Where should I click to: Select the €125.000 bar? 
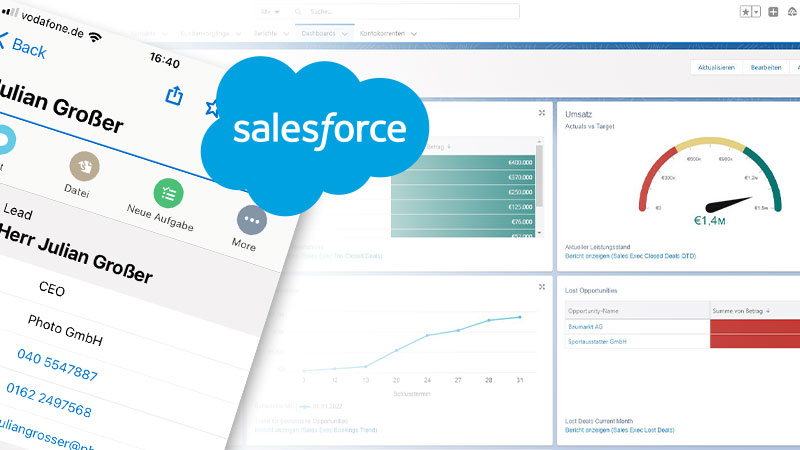463,207
